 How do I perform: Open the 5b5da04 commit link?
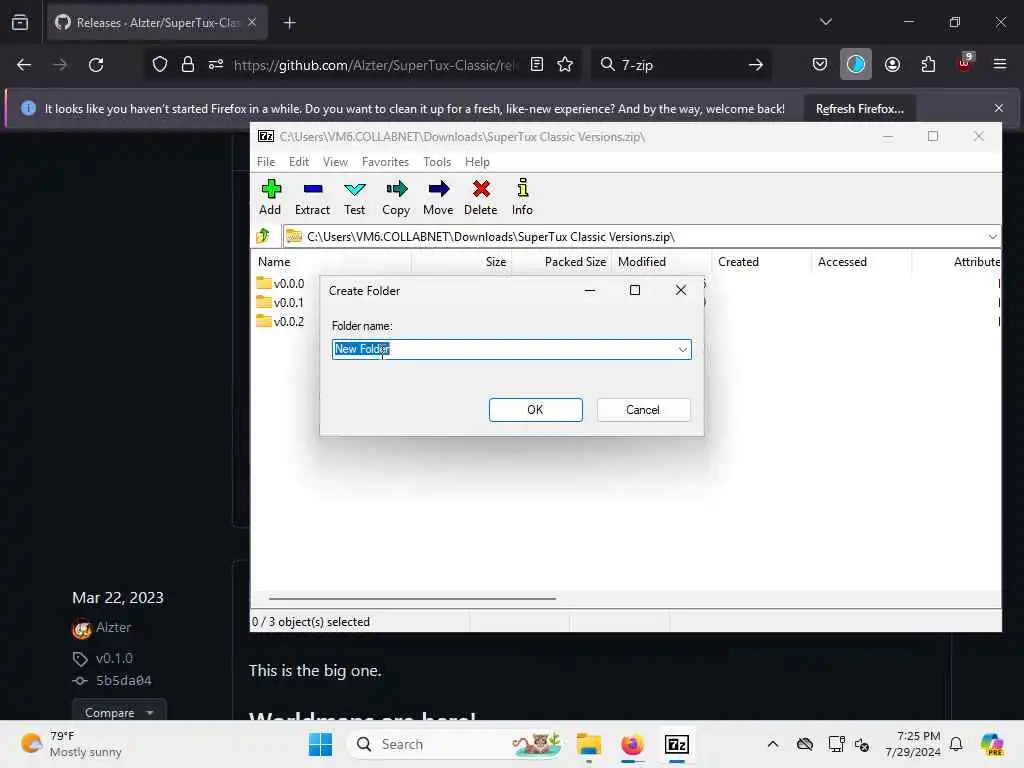[x=123, y=680]
